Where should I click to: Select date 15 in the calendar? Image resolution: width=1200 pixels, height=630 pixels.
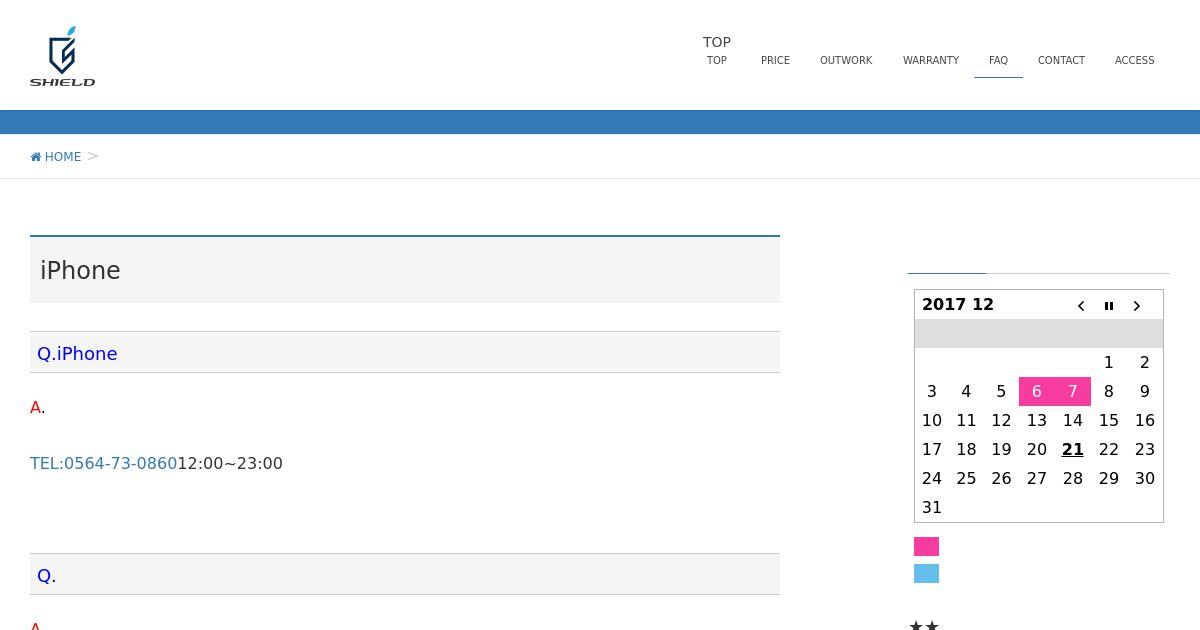point(1109,421)
